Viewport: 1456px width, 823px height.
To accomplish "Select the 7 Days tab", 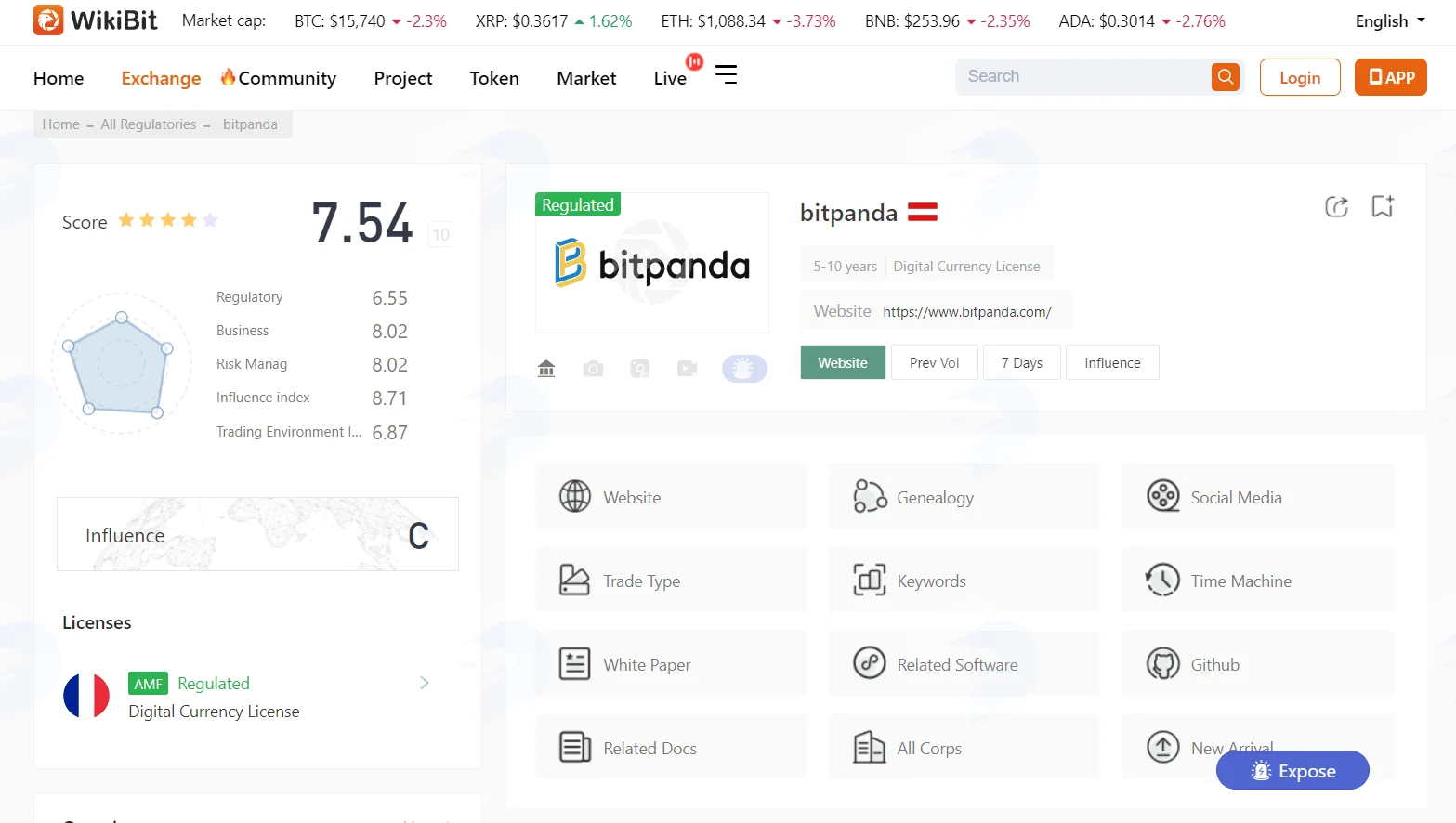I will click(x=1022, y=362).
